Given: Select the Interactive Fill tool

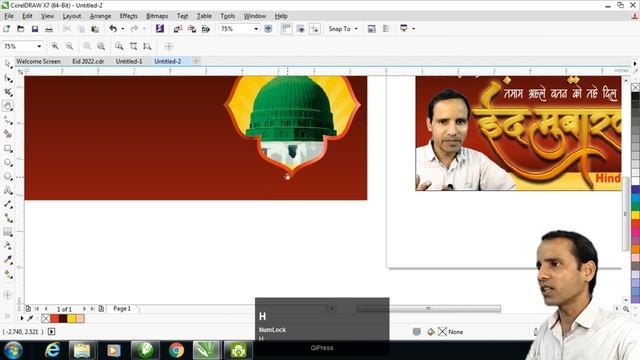Looking at the screenshot, I should tap(8, 274).
